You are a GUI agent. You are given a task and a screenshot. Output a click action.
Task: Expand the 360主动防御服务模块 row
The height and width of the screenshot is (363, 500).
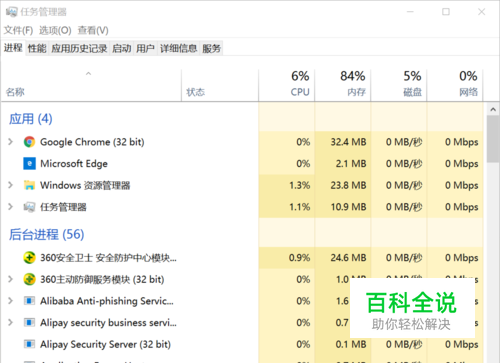(x=11, y=279)
